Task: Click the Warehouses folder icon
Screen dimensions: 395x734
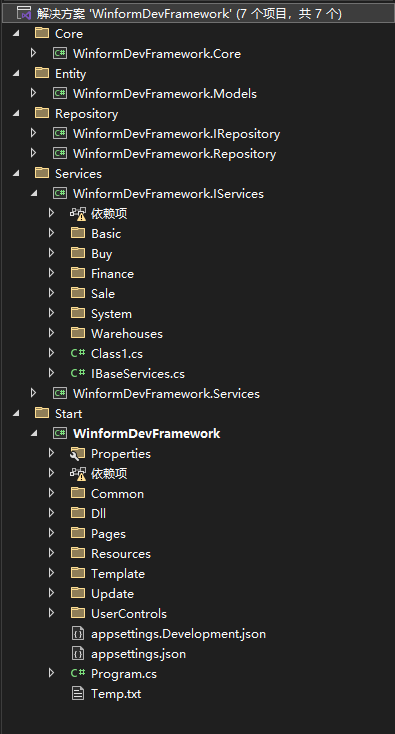Action: click(x=78, y=333)
